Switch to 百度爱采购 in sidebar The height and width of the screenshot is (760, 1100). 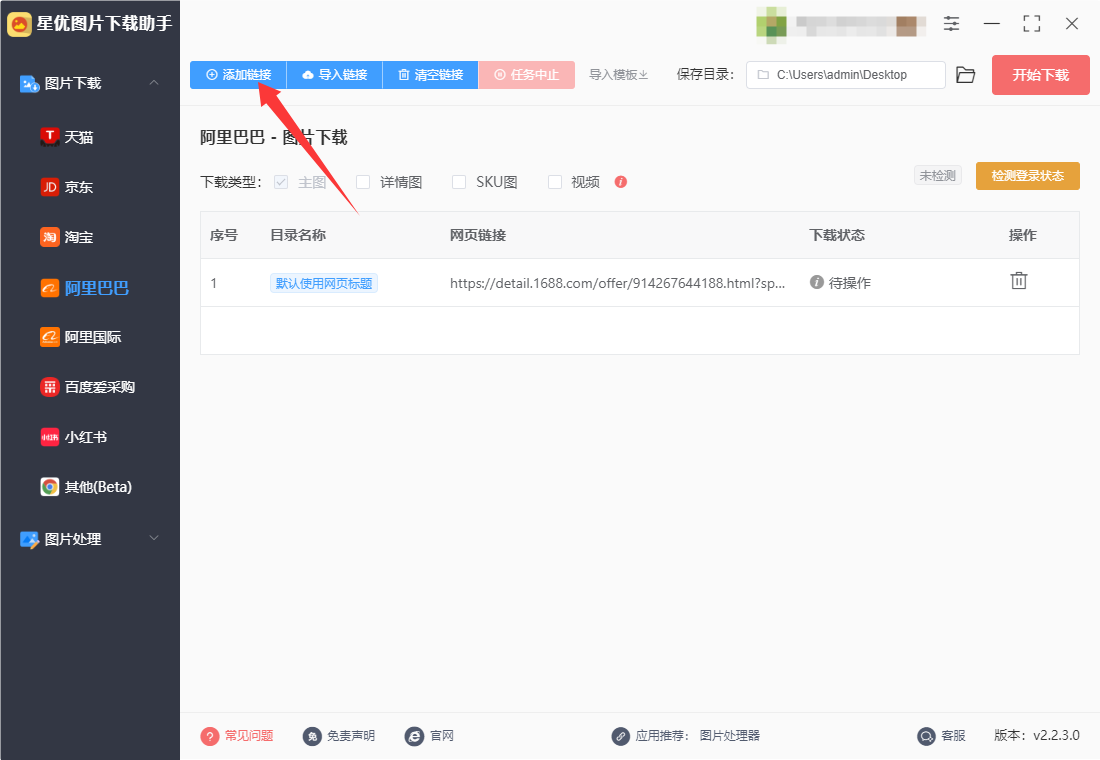tap(88, 387)
